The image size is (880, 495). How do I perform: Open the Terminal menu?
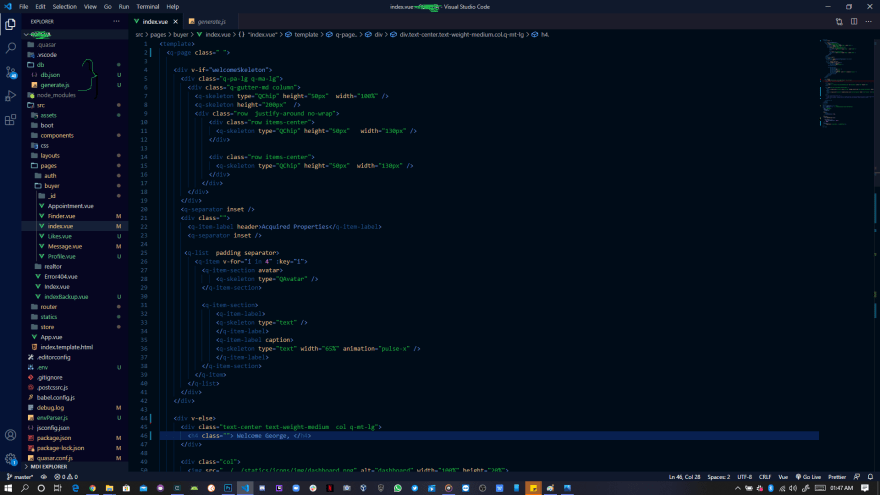148,7
